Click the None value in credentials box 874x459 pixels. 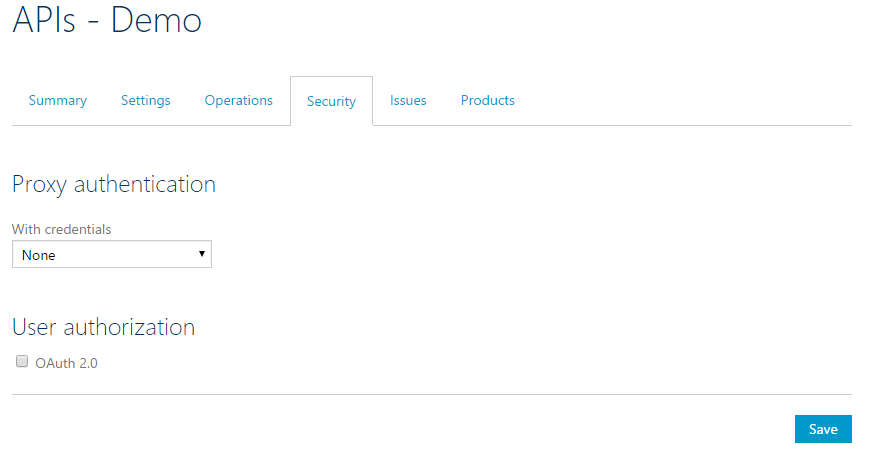39,255
